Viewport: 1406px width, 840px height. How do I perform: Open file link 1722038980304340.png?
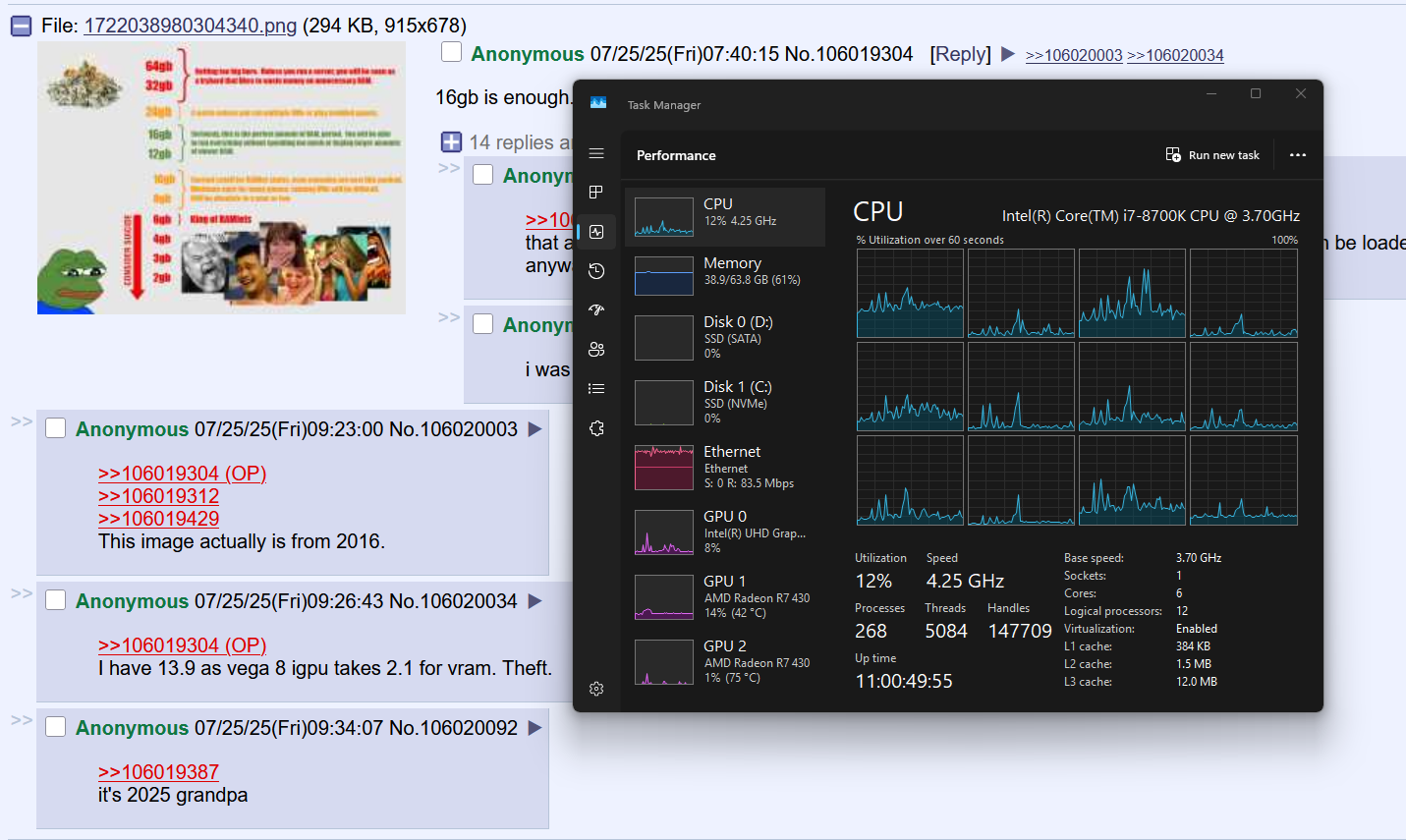point(191,26)
